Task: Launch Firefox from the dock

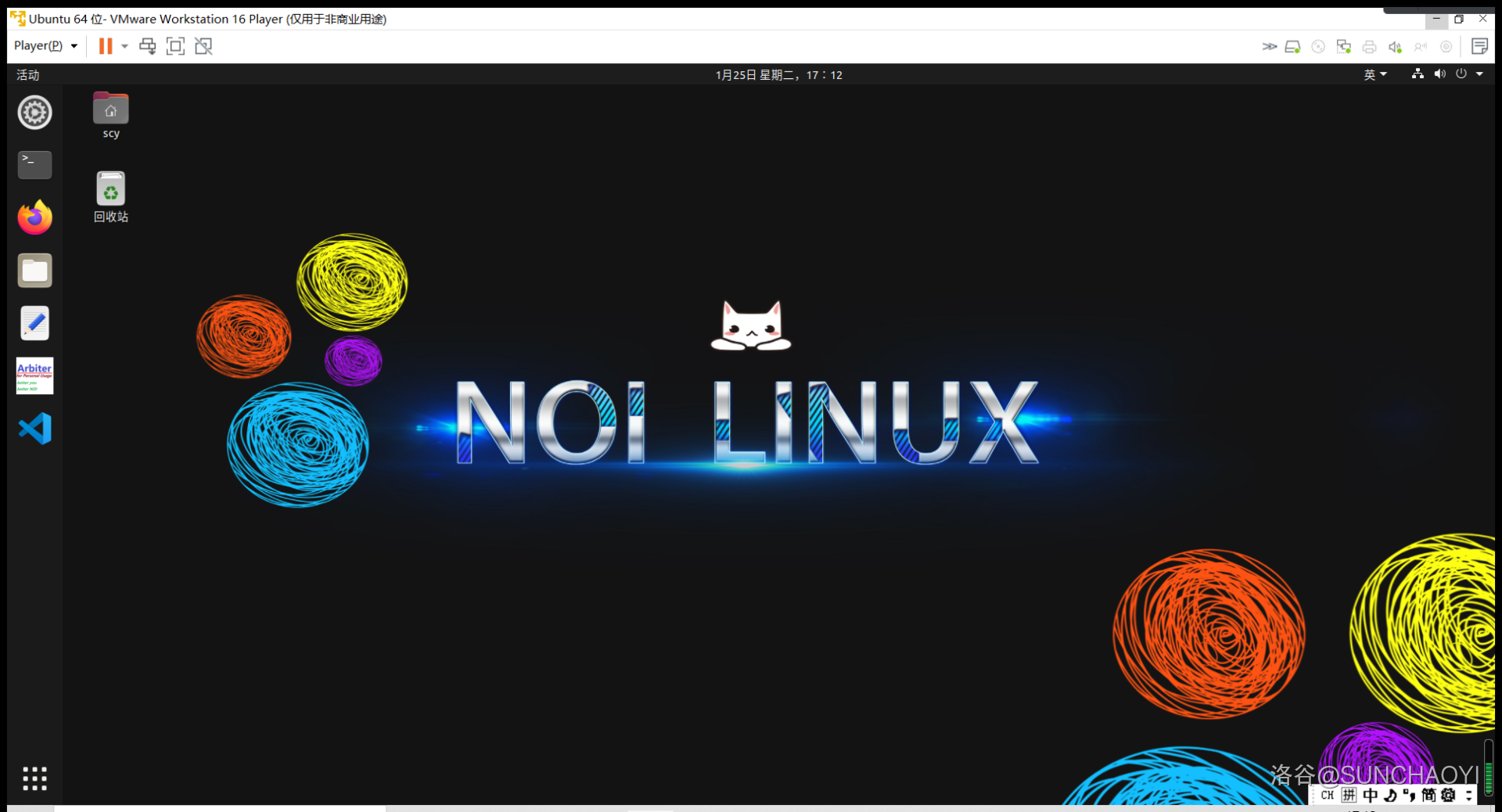Action: point(34,217)
